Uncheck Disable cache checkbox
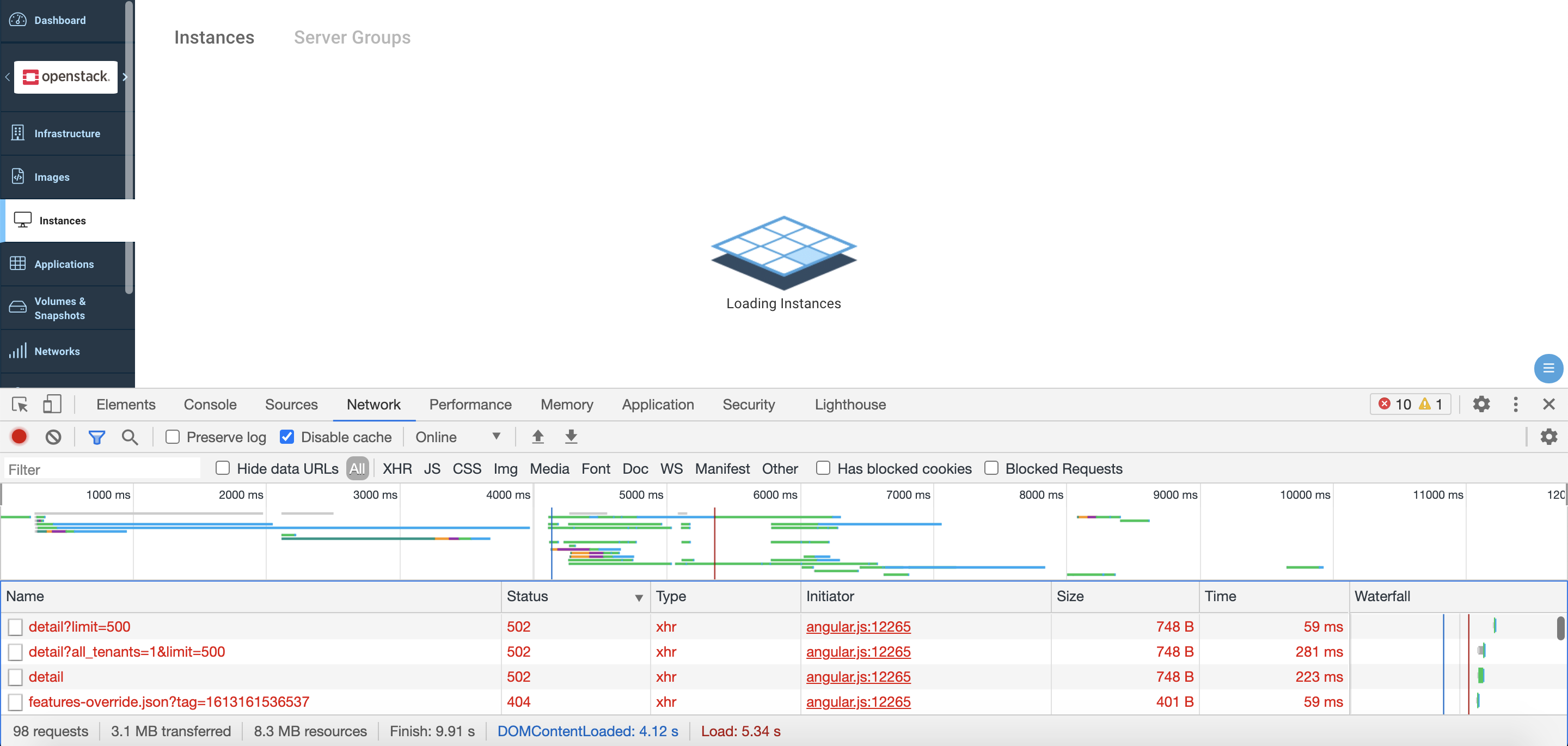The height and width of the screenshot is (746, 1568). (287, 437)
